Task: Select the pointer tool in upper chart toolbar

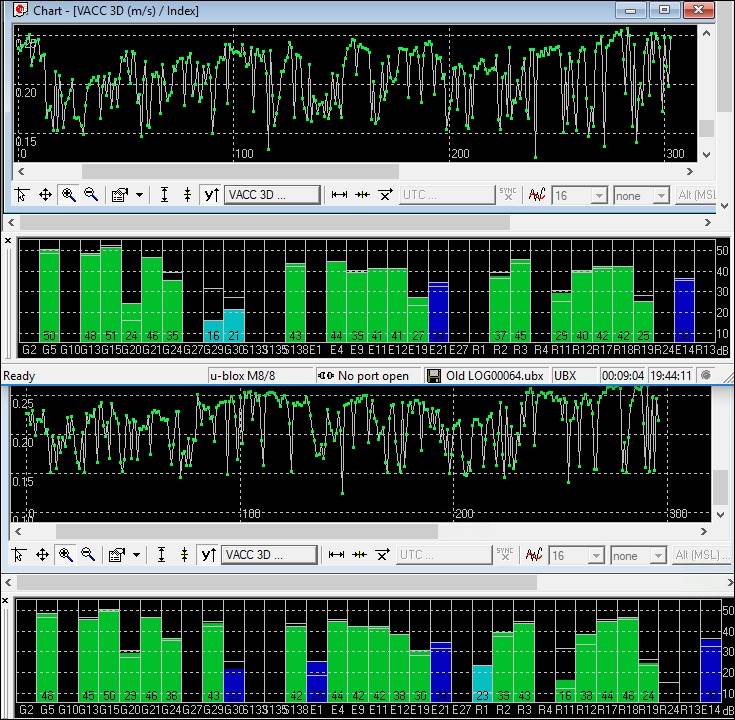Action: click(x=23, y=195)
